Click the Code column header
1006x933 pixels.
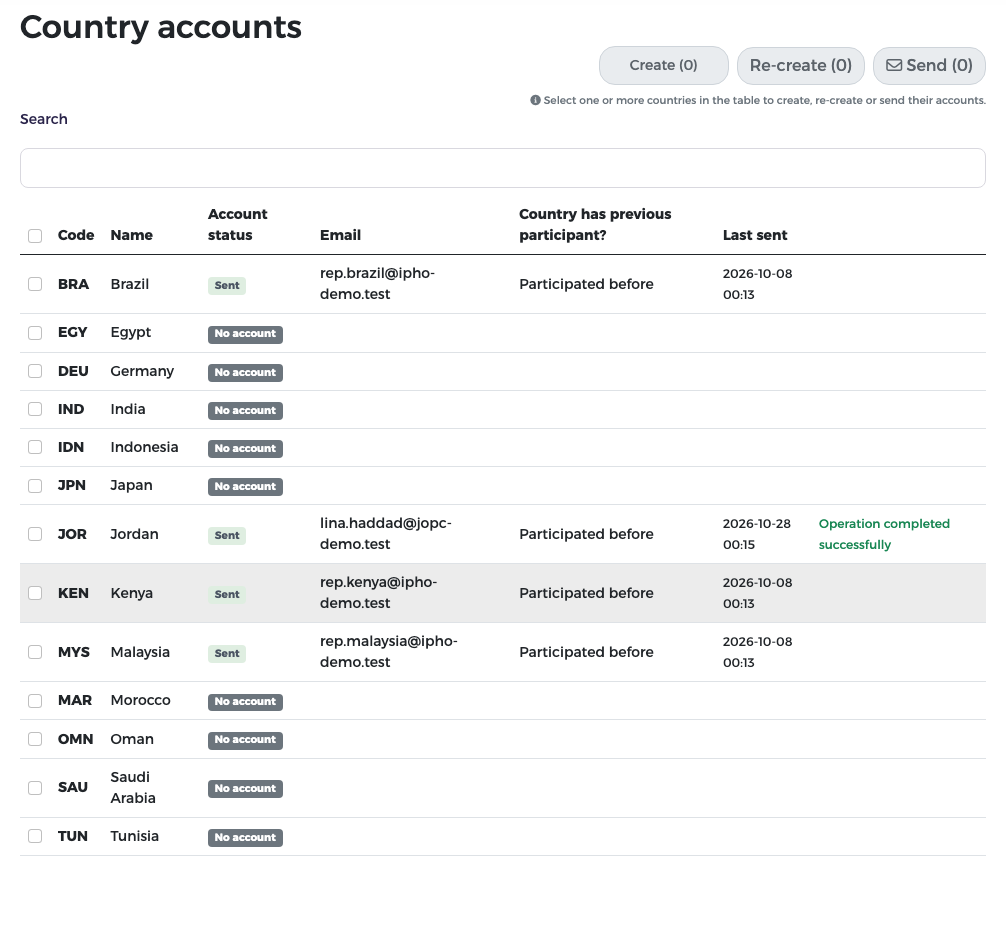76,235
